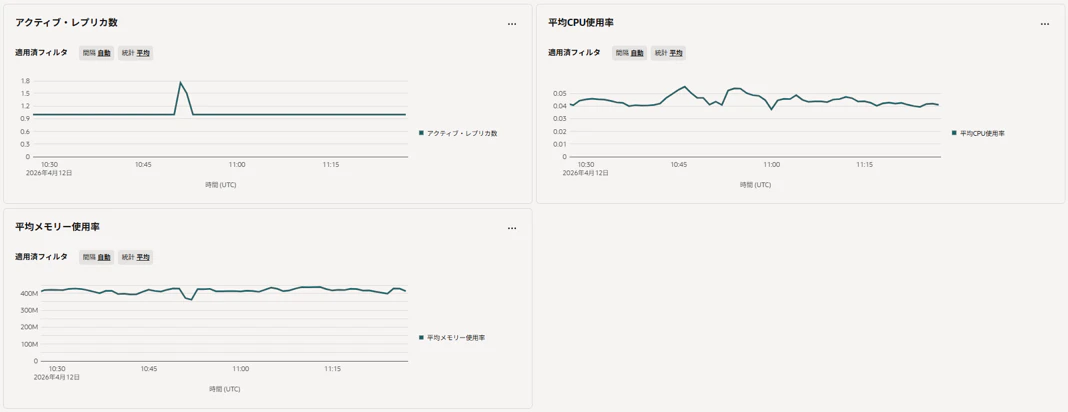
Task: Click the 平均CPU使用率 legend color square
Action: [954, 133]
